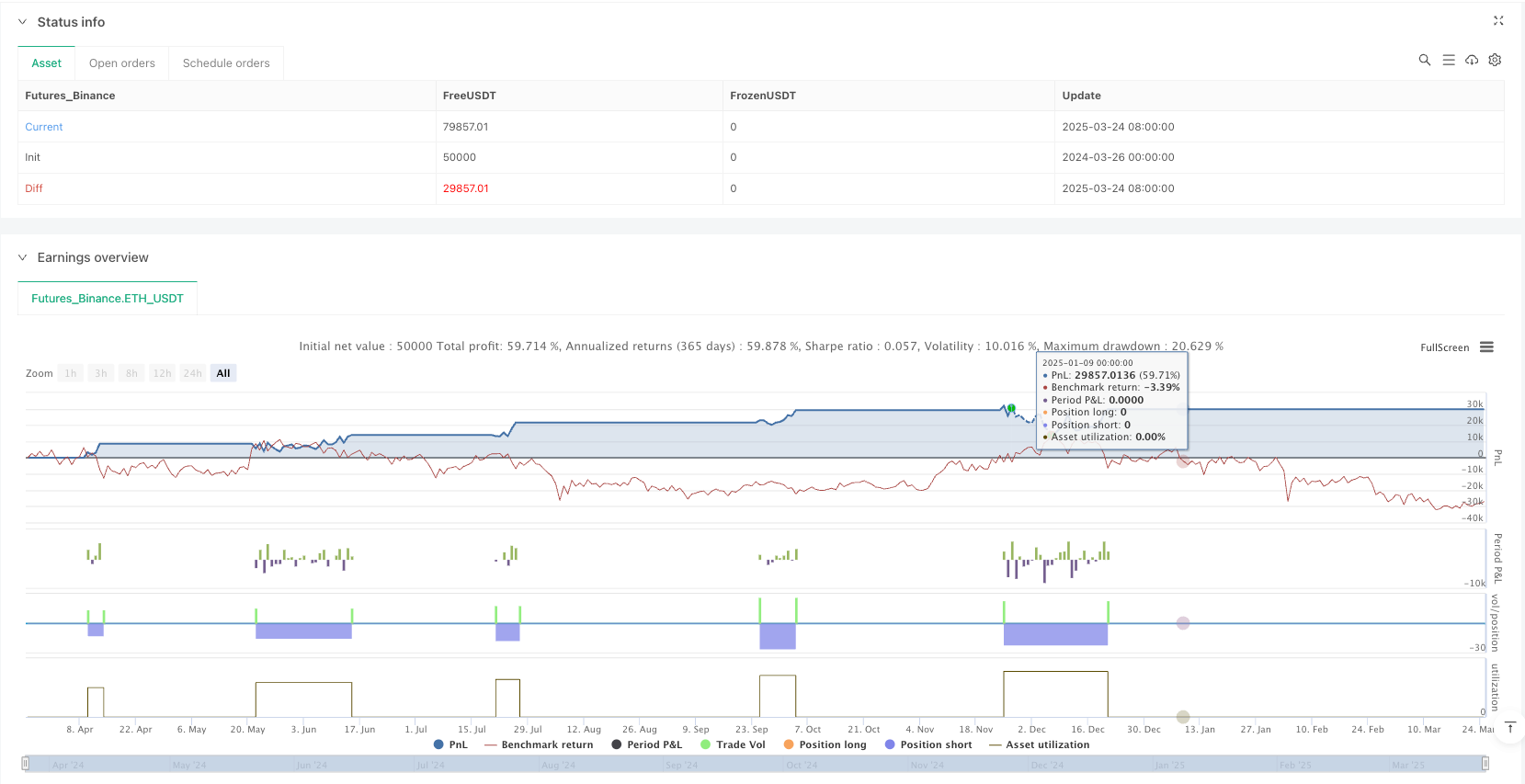Screen dimensions: 1525x784
Task: Set chart zoom to 8h
Action: pyautogui.click(x=131, y=373)
